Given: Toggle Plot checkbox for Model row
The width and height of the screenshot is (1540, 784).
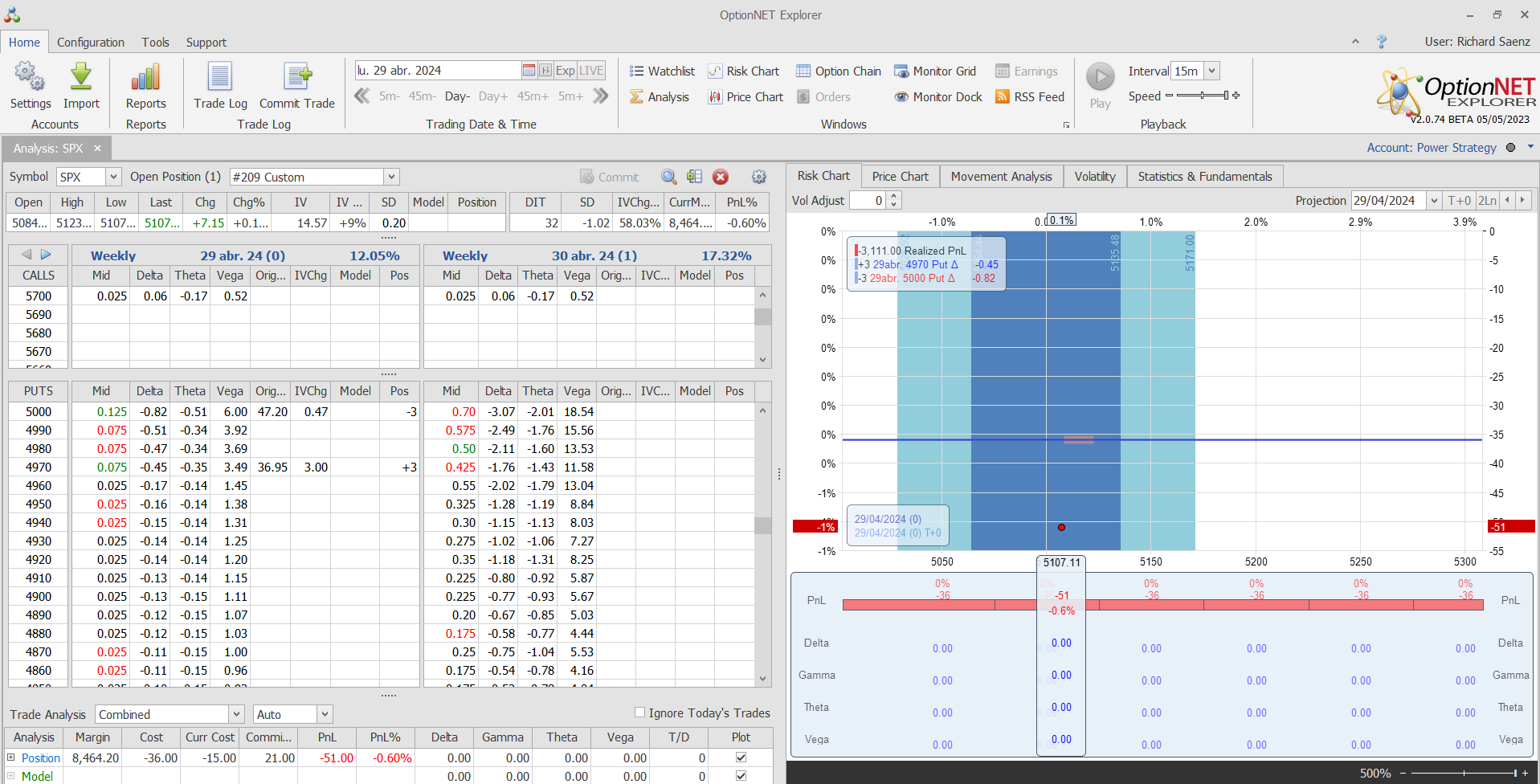Looking at the screenshot, I should 741,776.
